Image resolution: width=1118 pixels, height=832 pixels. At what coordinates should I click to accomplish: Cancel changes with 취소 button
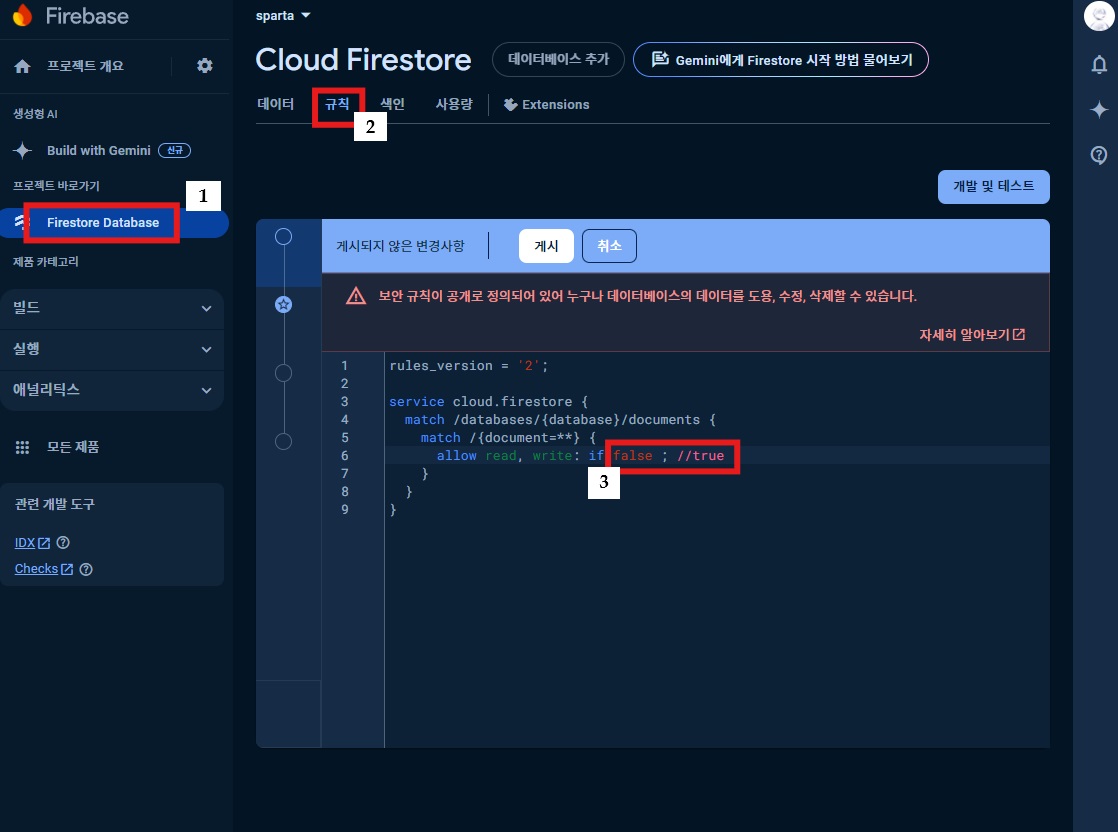click(609, 246)
